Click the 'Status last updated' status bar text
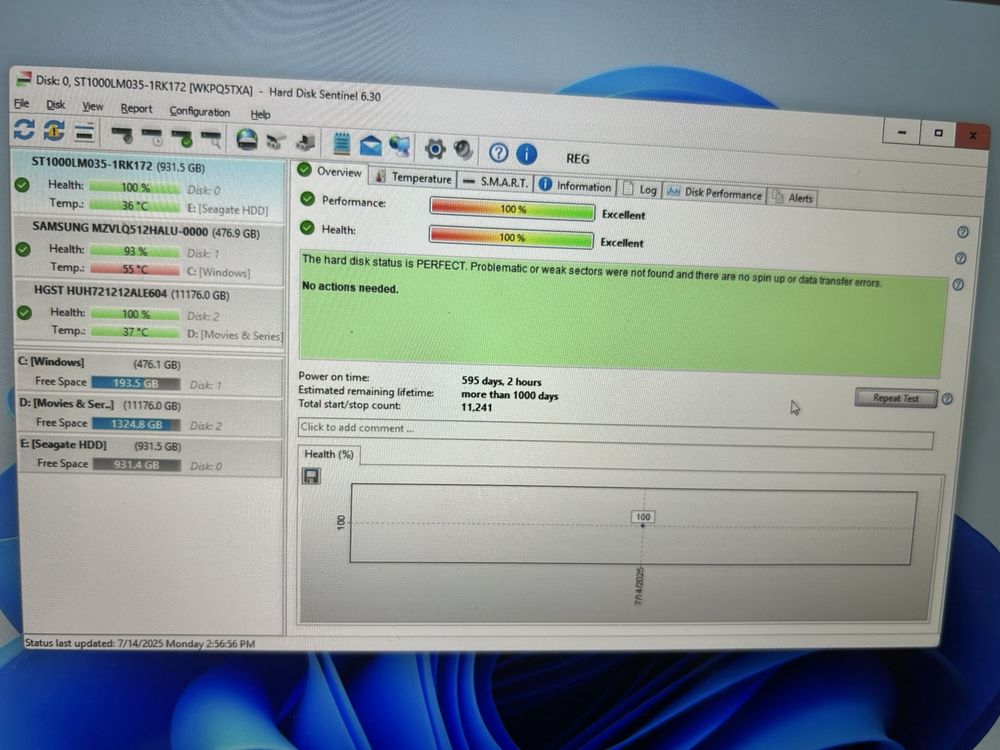Viewport: 1000px width, 750px height. [x=140, y=643]
